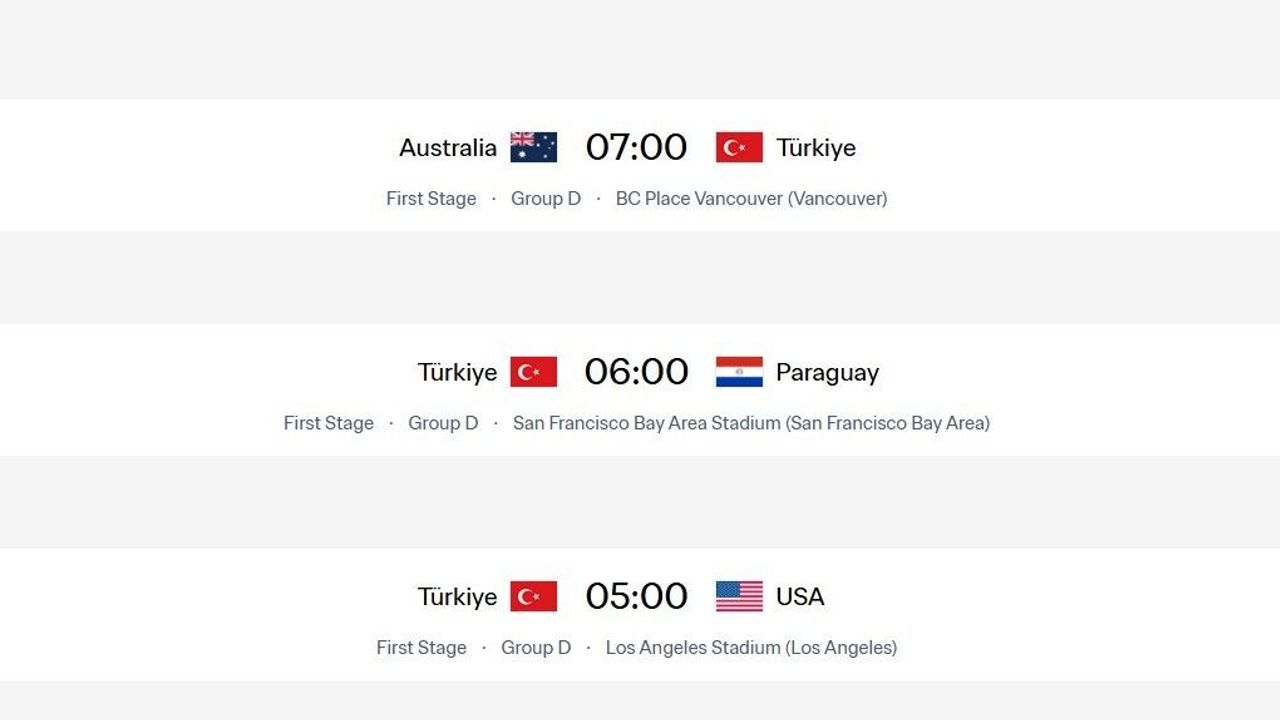This screenshot has height=720, width=1280.
Task: Open the Australia team name link
Action: tap(448, 148)
